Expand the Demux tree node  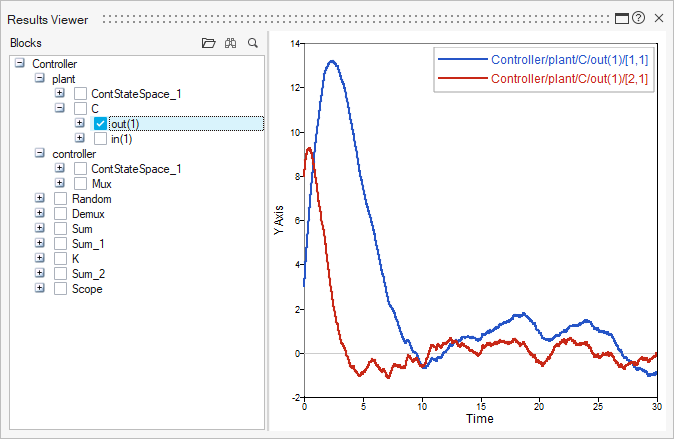coord(39,214)
